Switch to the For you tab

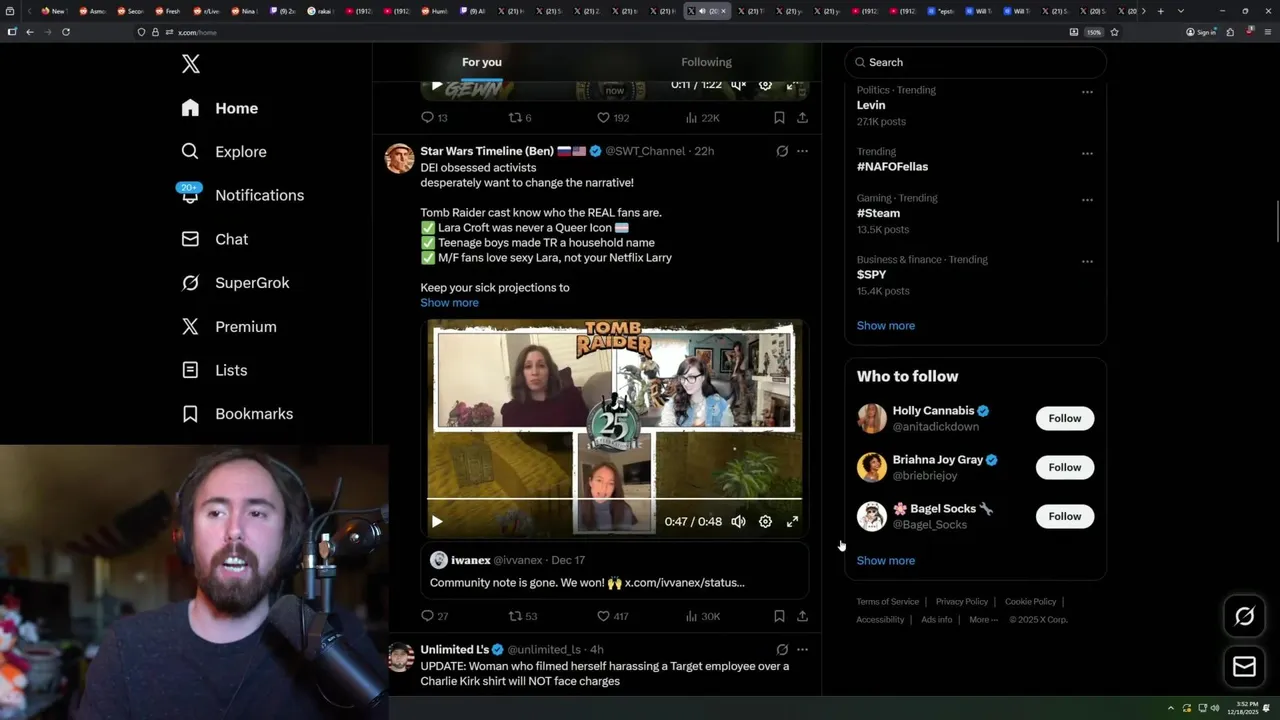point(482,62)
